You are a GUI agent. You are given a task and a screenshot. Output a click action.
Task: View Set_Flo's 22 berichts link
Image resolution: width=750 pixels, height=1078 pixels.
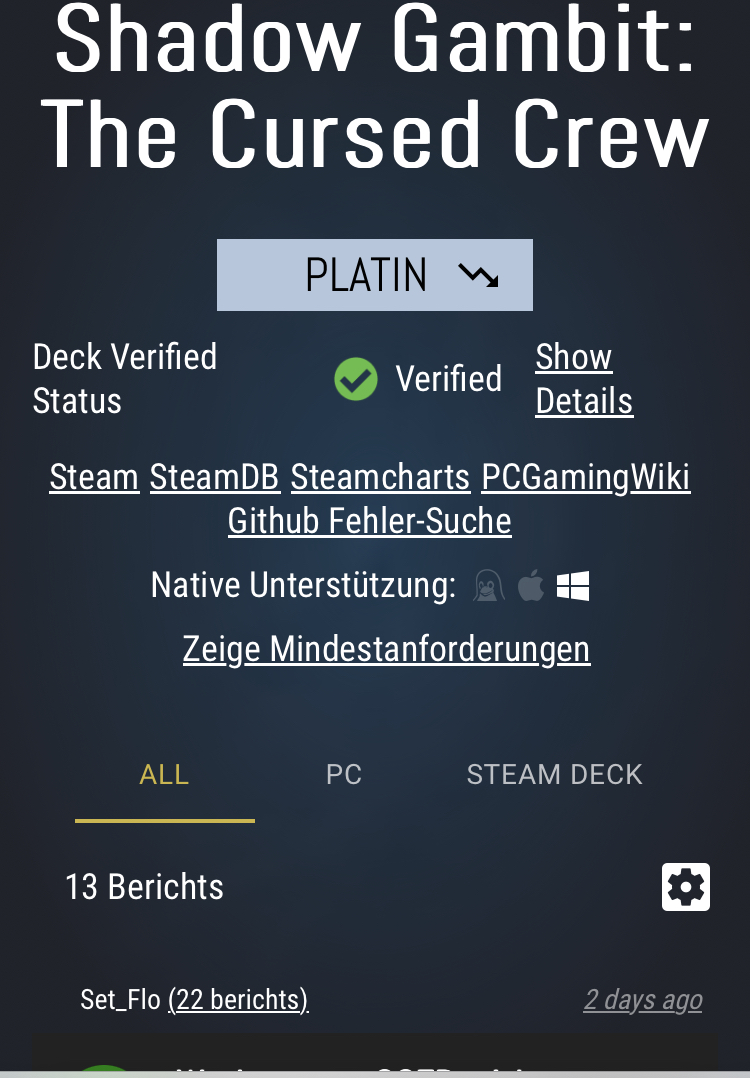pyautogui.click(x=238, y=999)
